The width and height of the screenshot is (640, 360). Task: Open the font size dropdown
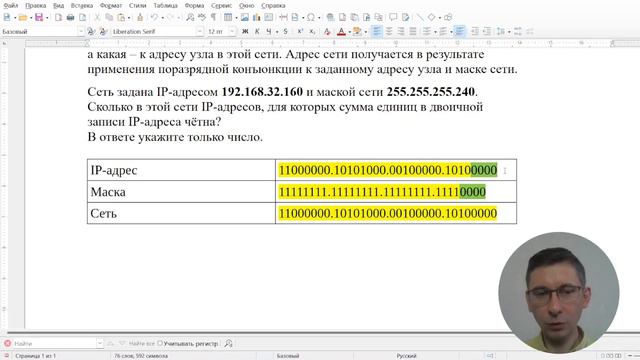pyautogui.click(x=232, y=31)
